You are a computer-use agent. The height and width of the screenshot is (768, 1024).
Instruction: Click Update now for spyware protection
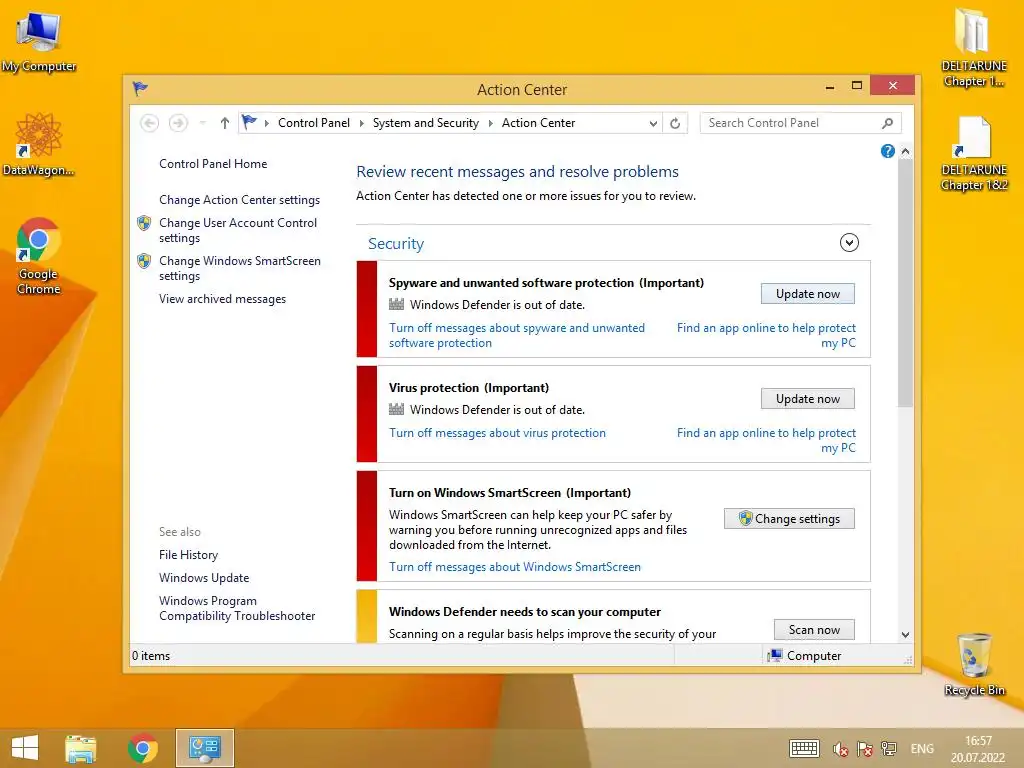[x=808, y=294]
